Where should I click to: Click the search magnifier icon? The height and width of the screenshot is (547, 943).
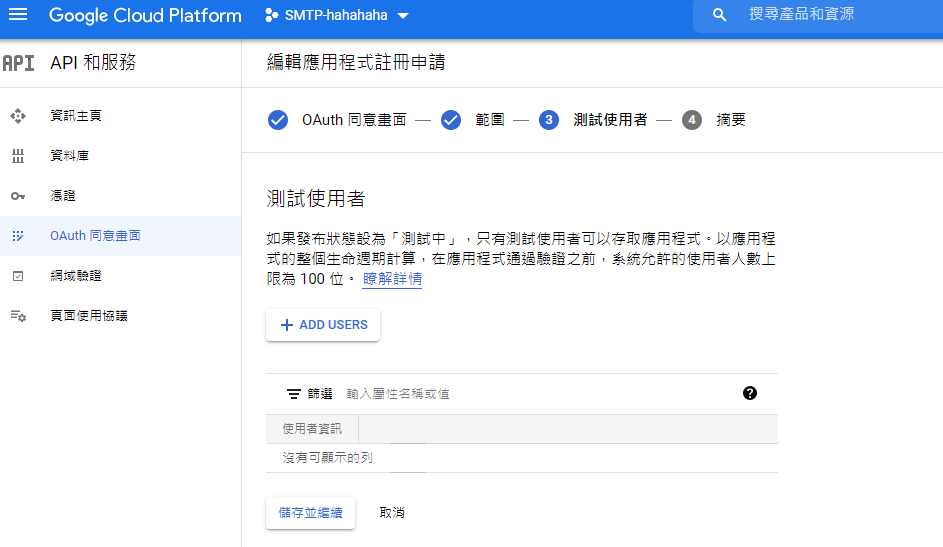719,15
